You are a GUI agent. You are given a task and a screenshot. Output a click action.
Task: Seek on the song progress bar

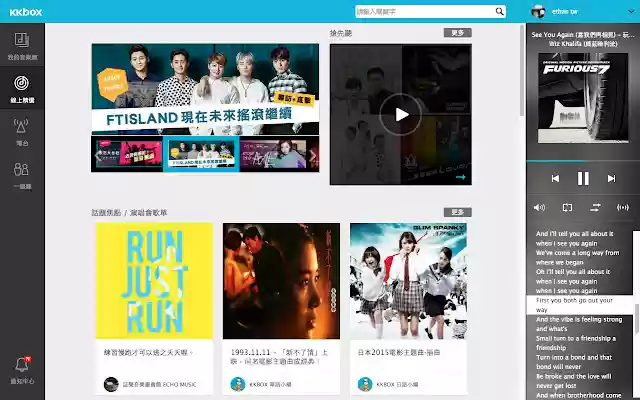583,161
